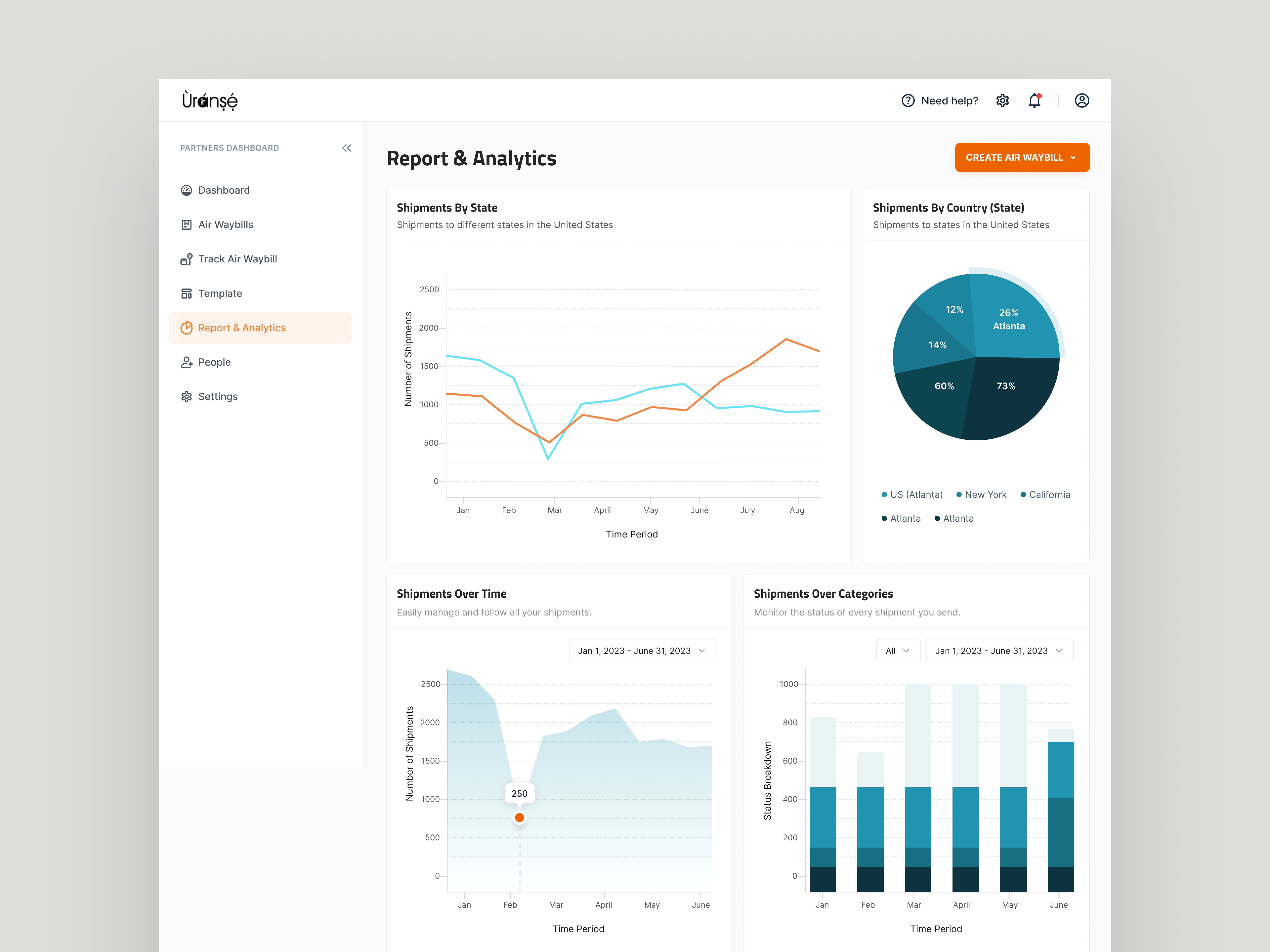
Task: Click the Template layout icon
Action: [x=187, y=294]
